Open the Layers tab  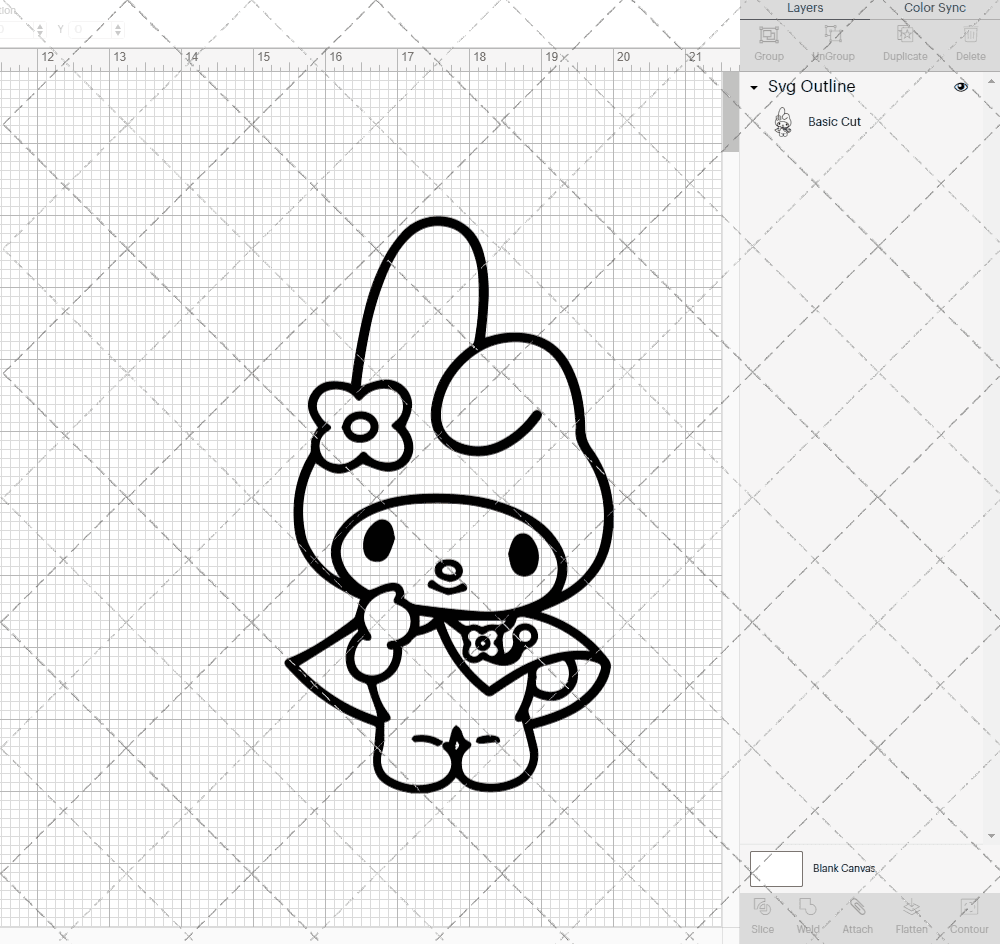(x=804, y=8)
